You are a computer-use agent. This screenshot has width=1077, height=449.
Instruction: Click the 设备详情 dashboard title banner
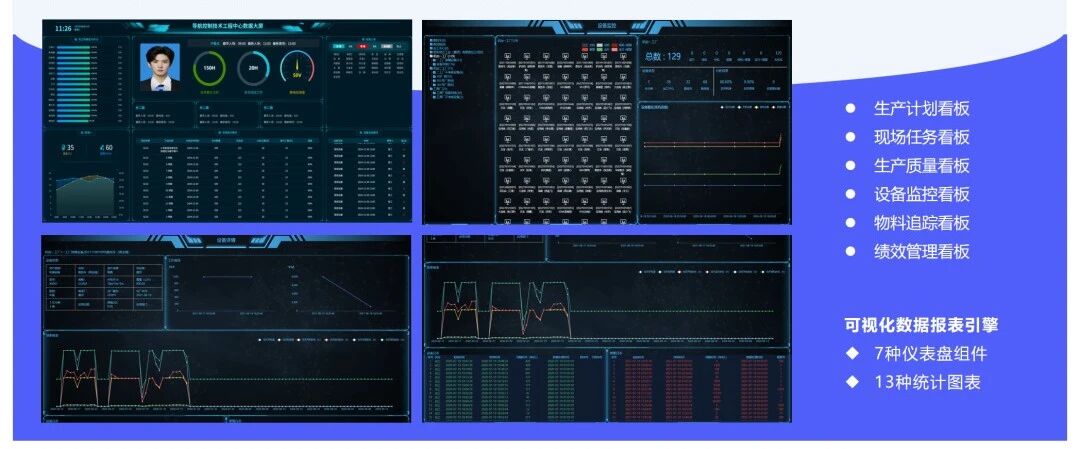227,240
